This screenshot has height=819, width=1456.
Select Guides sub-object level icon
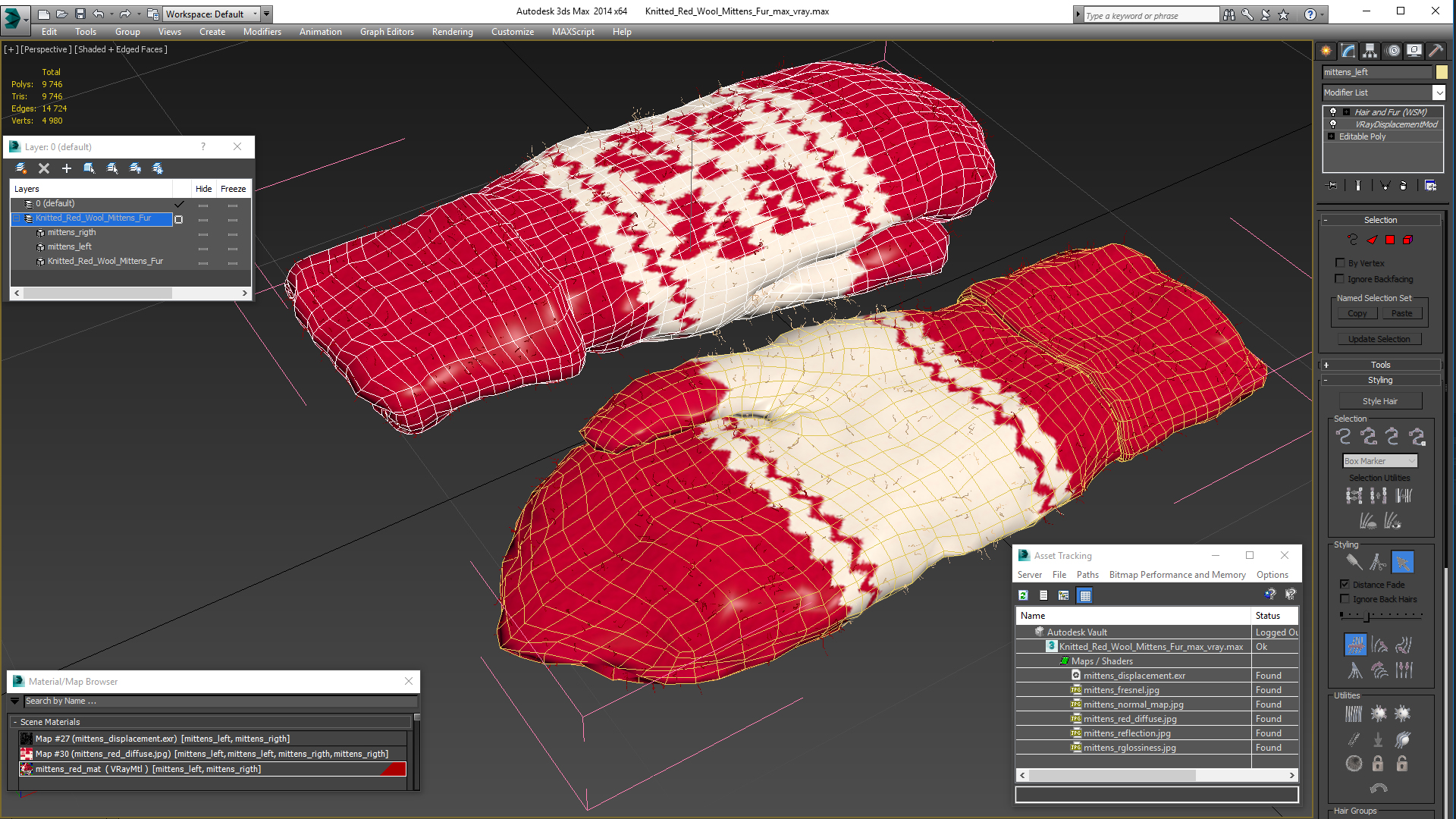pyautogui.click(x=1352, y=240)
